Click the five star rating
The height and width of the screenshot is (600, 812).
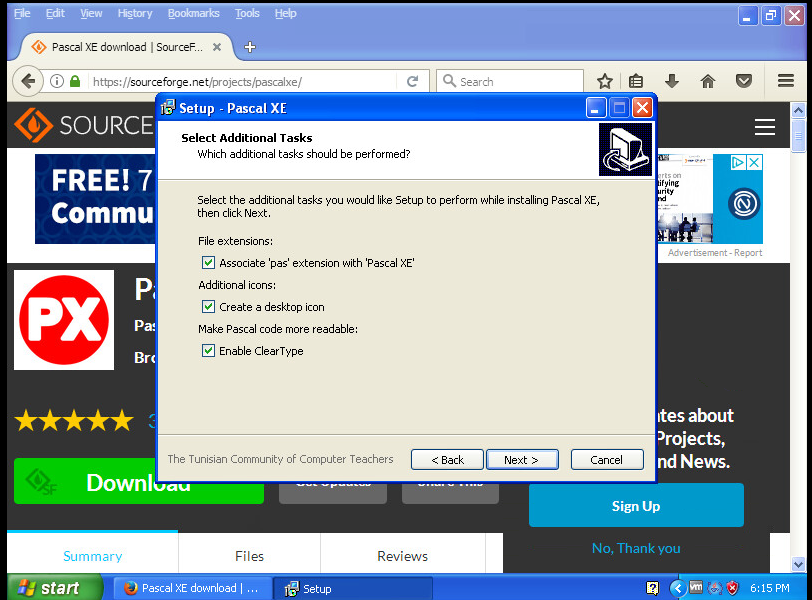click(x=74, y=420)
